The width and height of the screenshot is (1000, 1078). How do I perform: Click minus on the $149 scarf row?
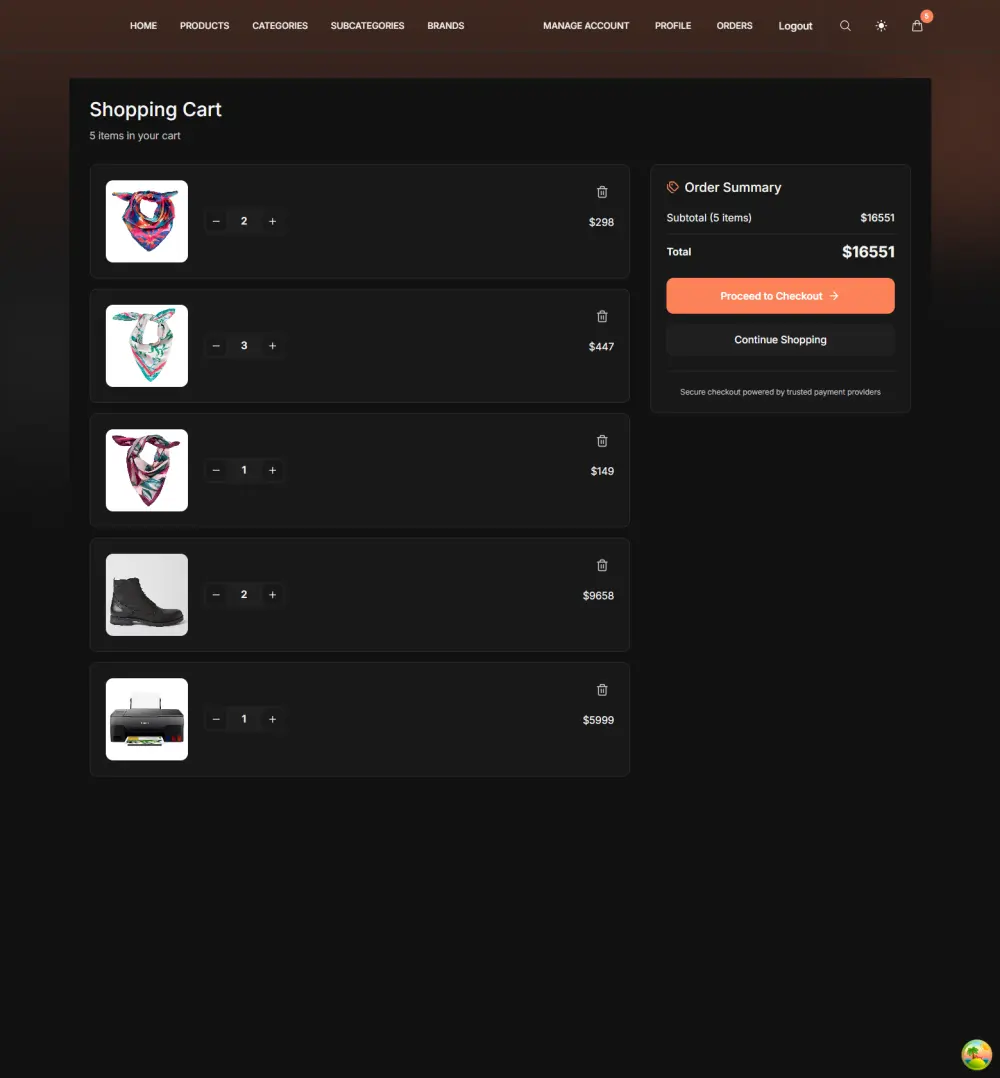(x=216, y=470)
